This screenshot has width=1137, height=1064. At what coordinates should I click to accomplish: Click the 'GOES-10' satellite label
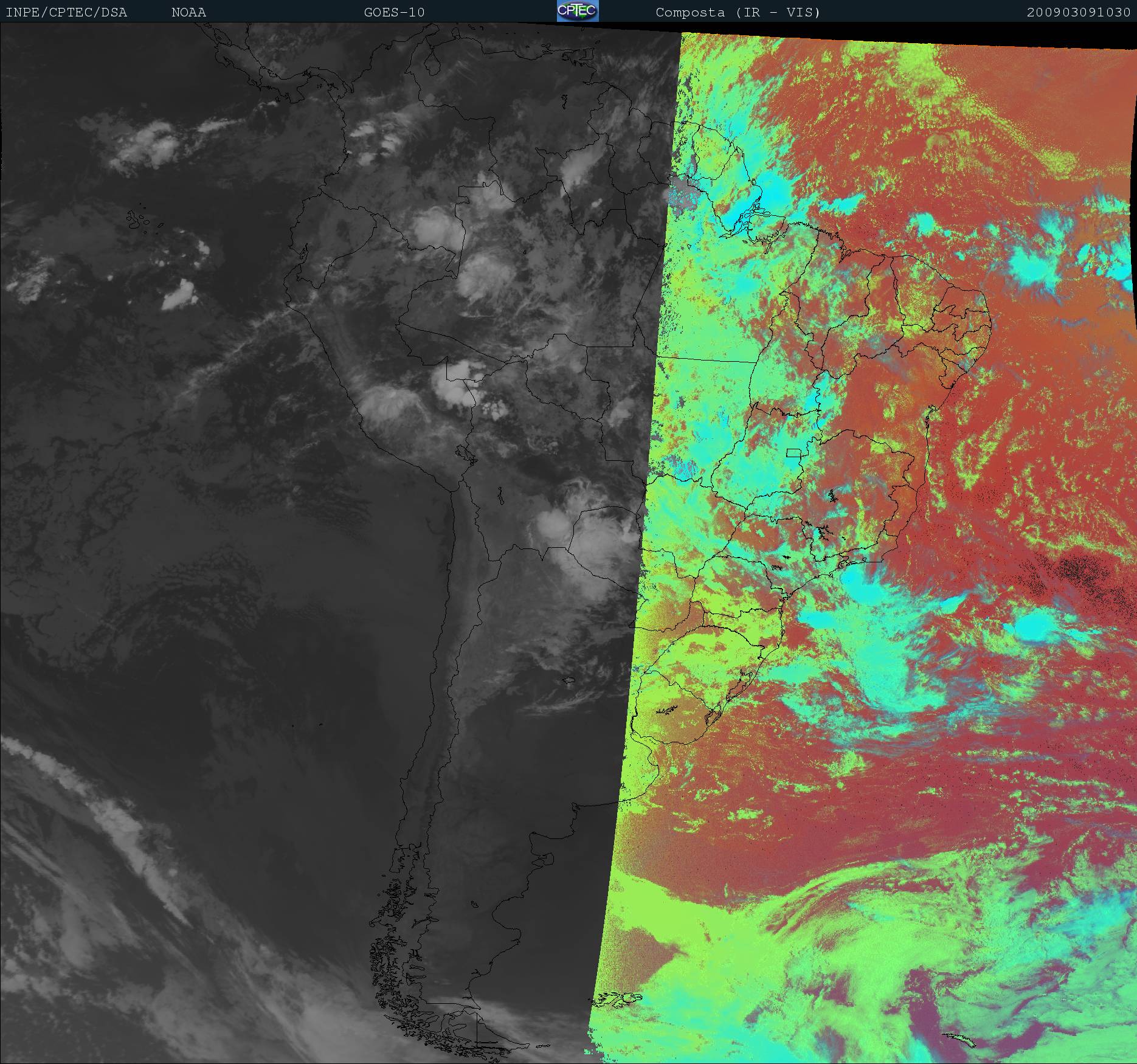point(394,13)
